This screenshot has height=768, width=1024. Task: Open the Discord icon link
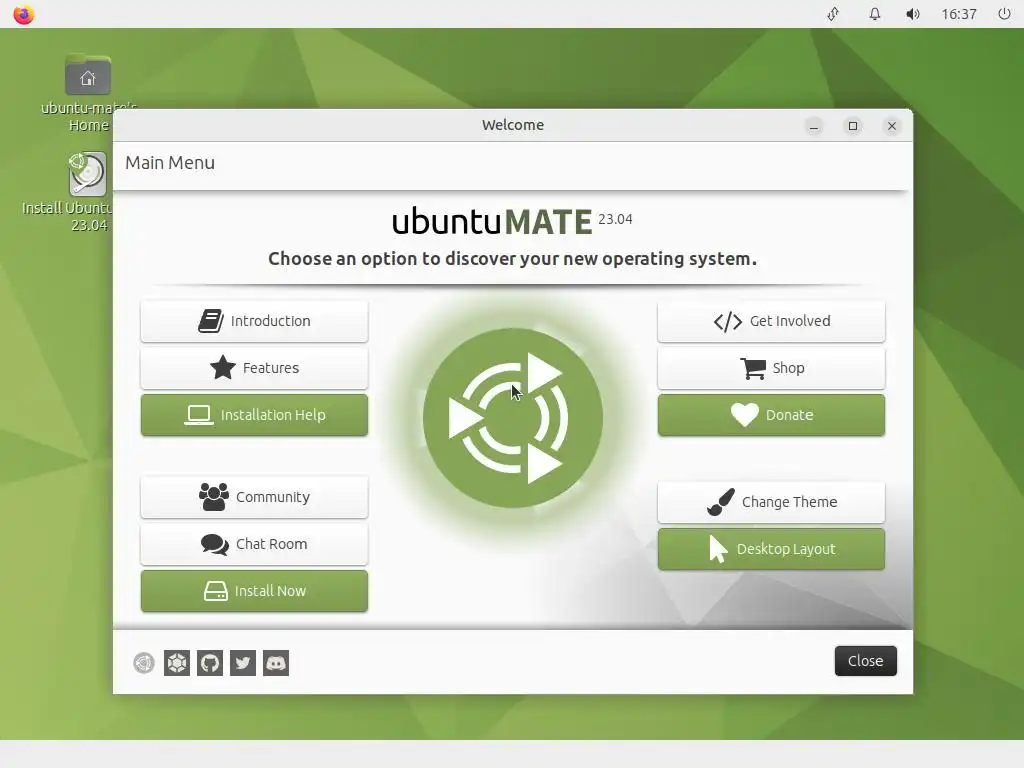[x=276, y=664]
